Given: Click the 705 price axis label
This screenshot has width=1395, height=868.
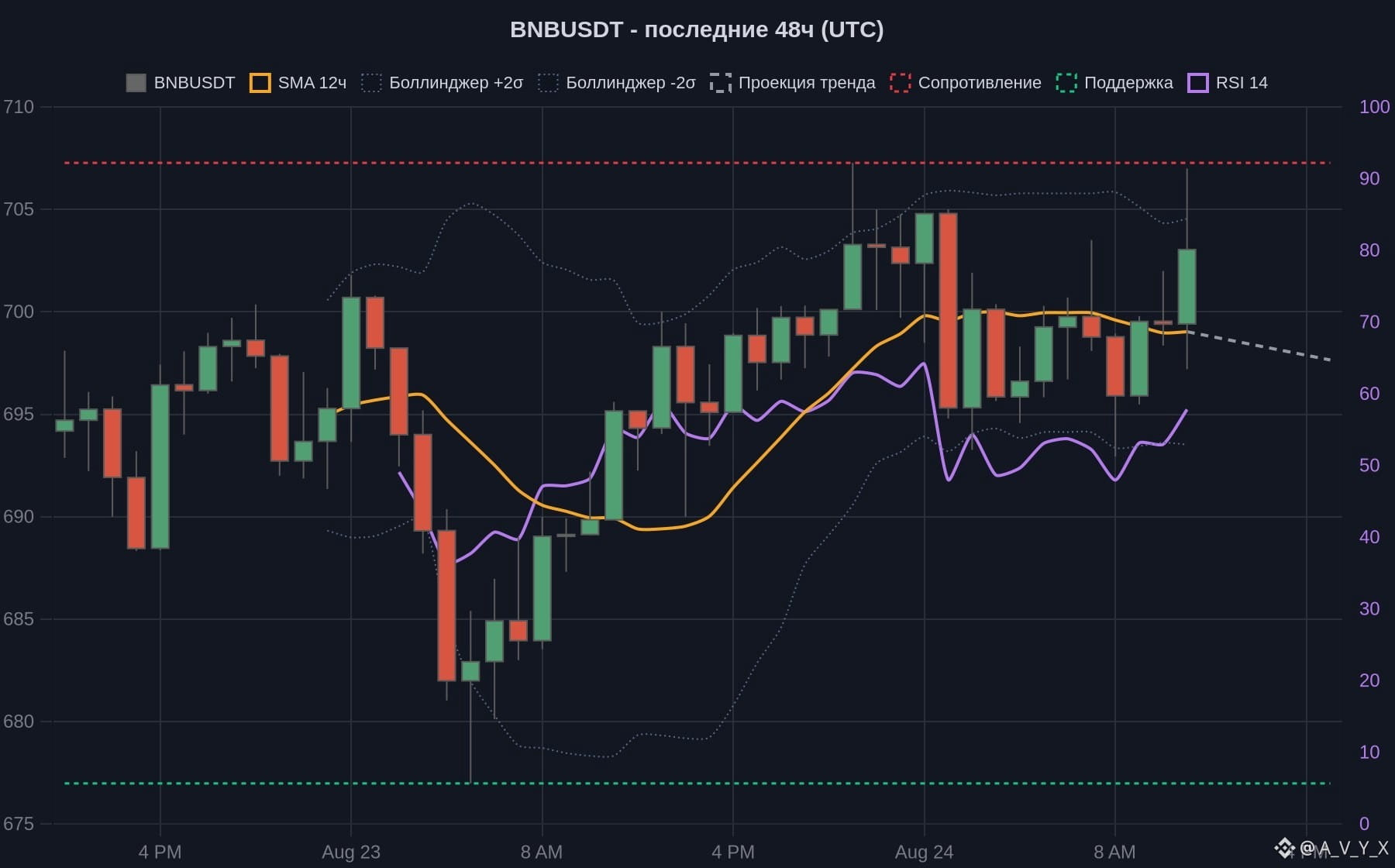Looking at the screenshot, I should pyautogui.click(x=19, y=209).
